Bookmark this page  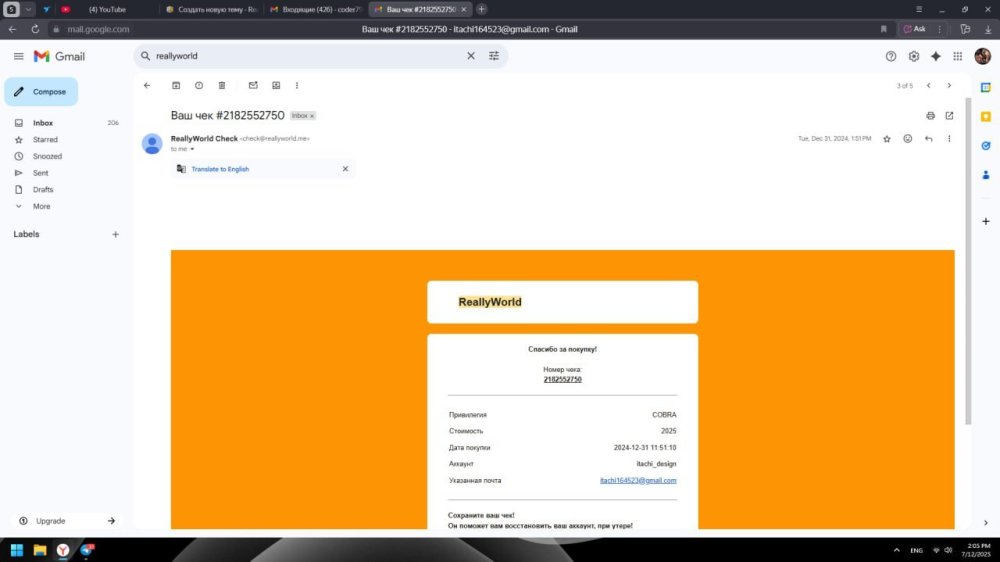(883, 29)
